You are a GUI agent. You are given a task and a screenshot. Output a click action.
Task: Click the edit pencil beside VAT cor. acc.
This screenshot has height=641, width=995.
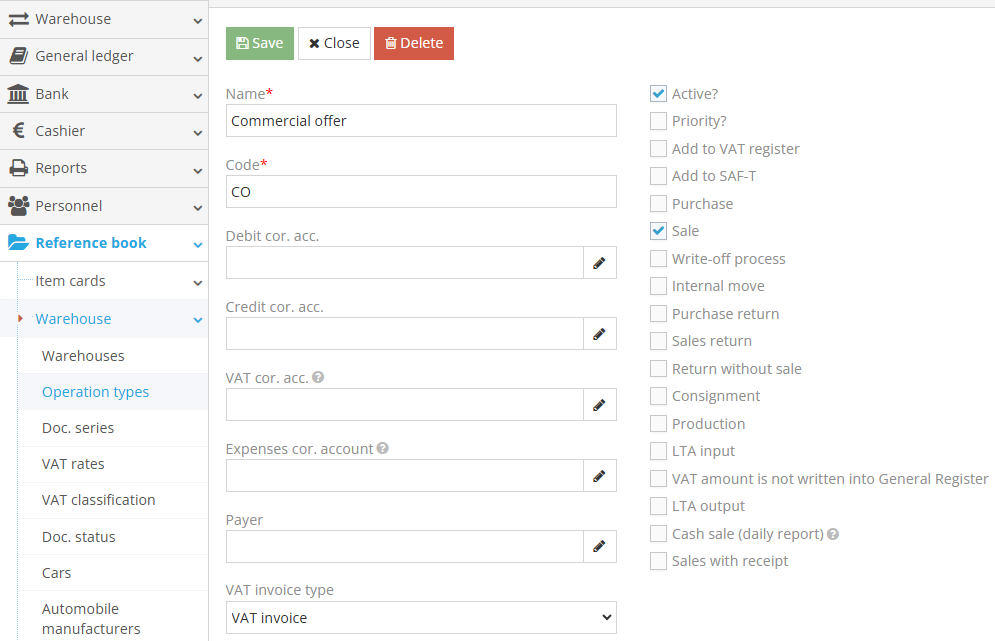(599, 405)
